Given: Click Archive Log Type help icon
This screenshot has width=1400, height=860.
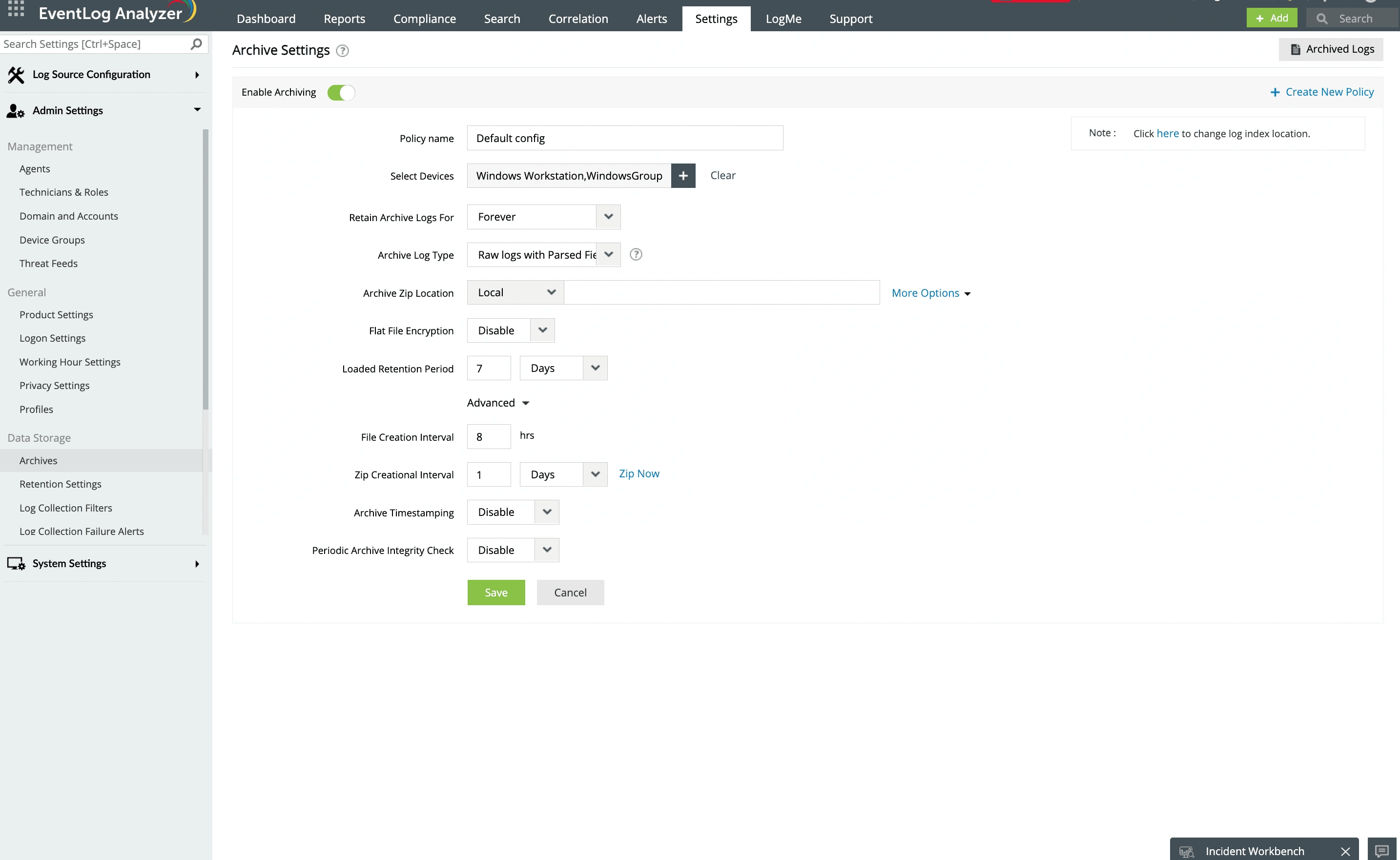Looking at the screenshot, I should point(636,255).
